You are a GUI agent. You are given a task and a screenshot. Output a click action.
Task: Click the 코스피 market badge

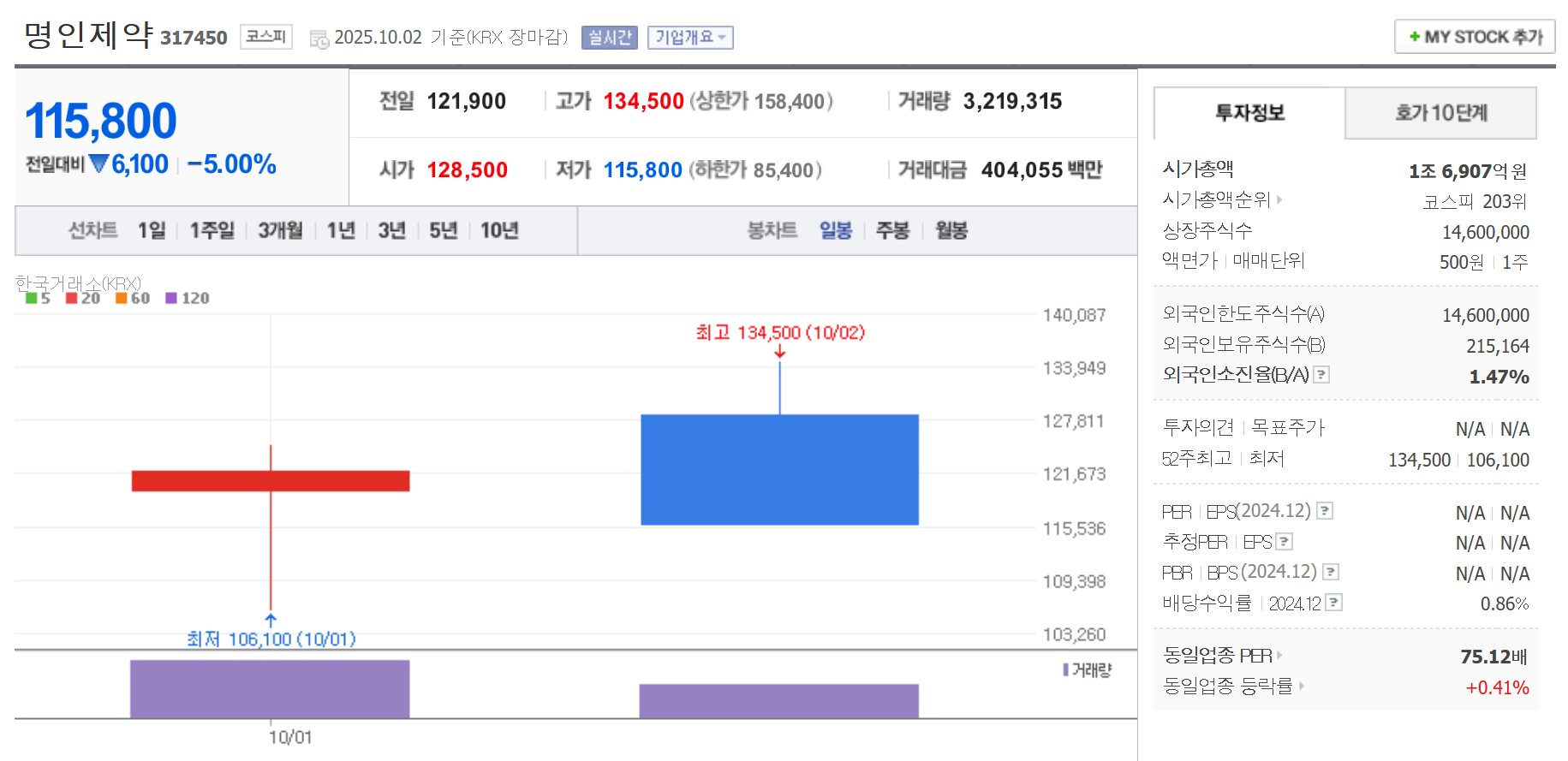[x=265, y=37]
